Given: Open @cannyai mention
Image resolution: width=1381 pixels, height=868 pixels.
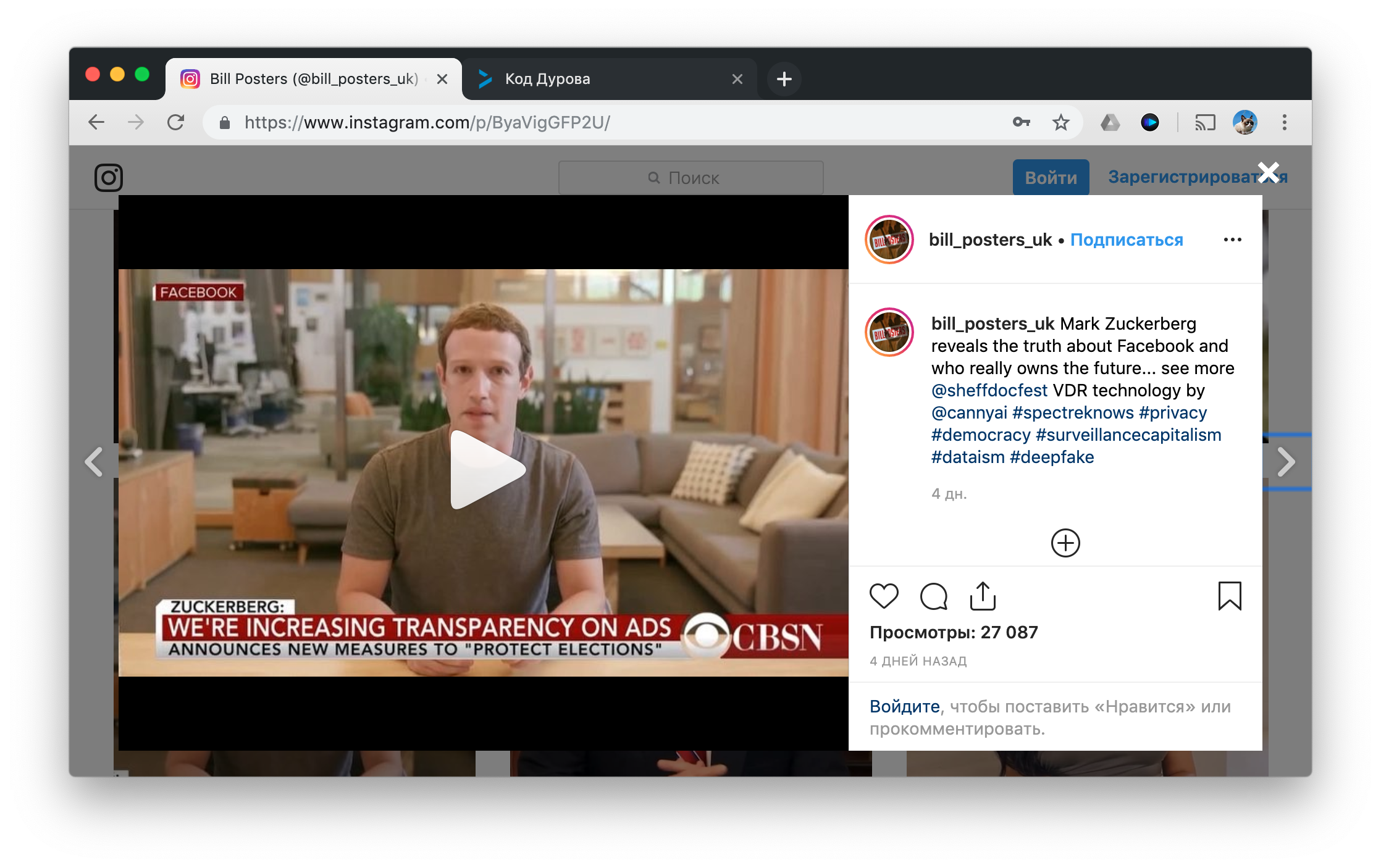Looking at the screenshot, I should tap(969, 412).
